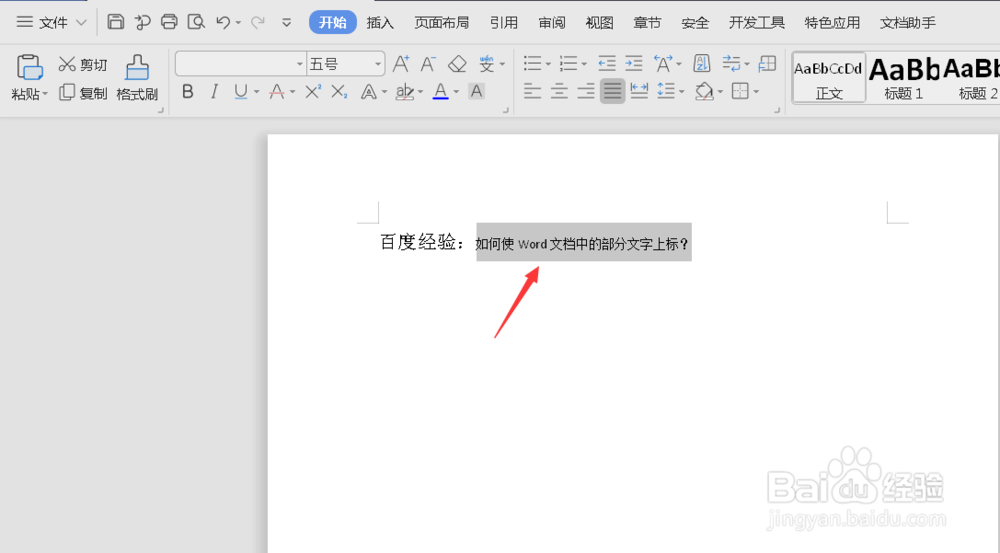Open customize quick access toolbar arrow
Image resolution: width=1000 pixels, height=553 pixels.
point(286,22)
